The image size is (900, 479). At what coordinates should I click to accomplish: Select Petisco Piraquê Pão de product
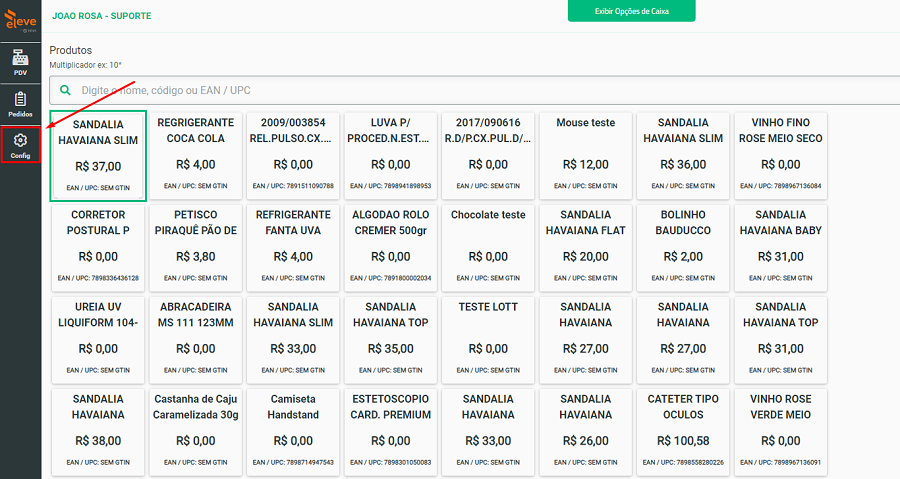(x=195, y=247)
